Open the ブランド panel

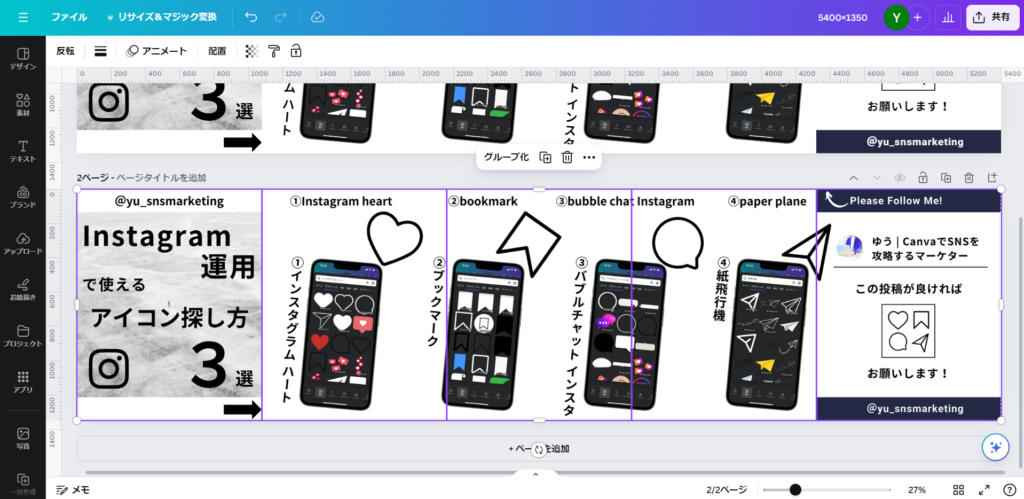(23, 197)
